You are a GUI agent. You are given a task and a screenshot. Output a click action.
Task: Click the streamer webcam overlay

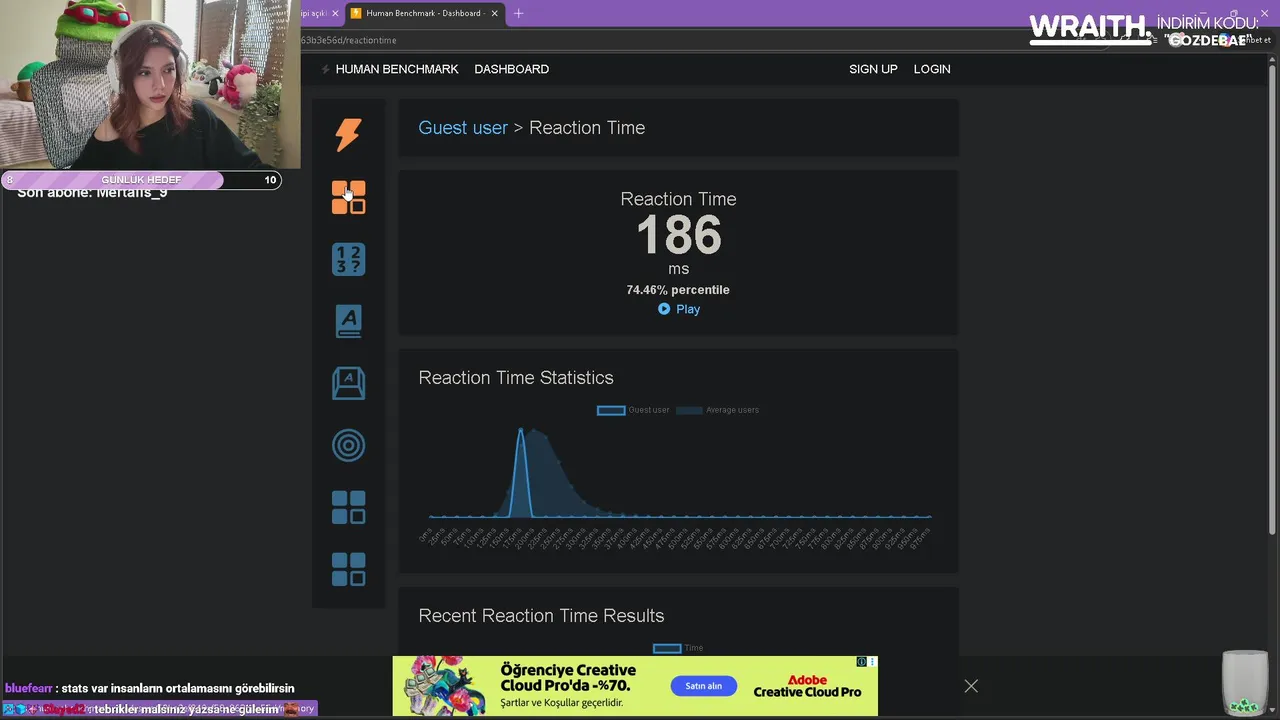(150, 84)
